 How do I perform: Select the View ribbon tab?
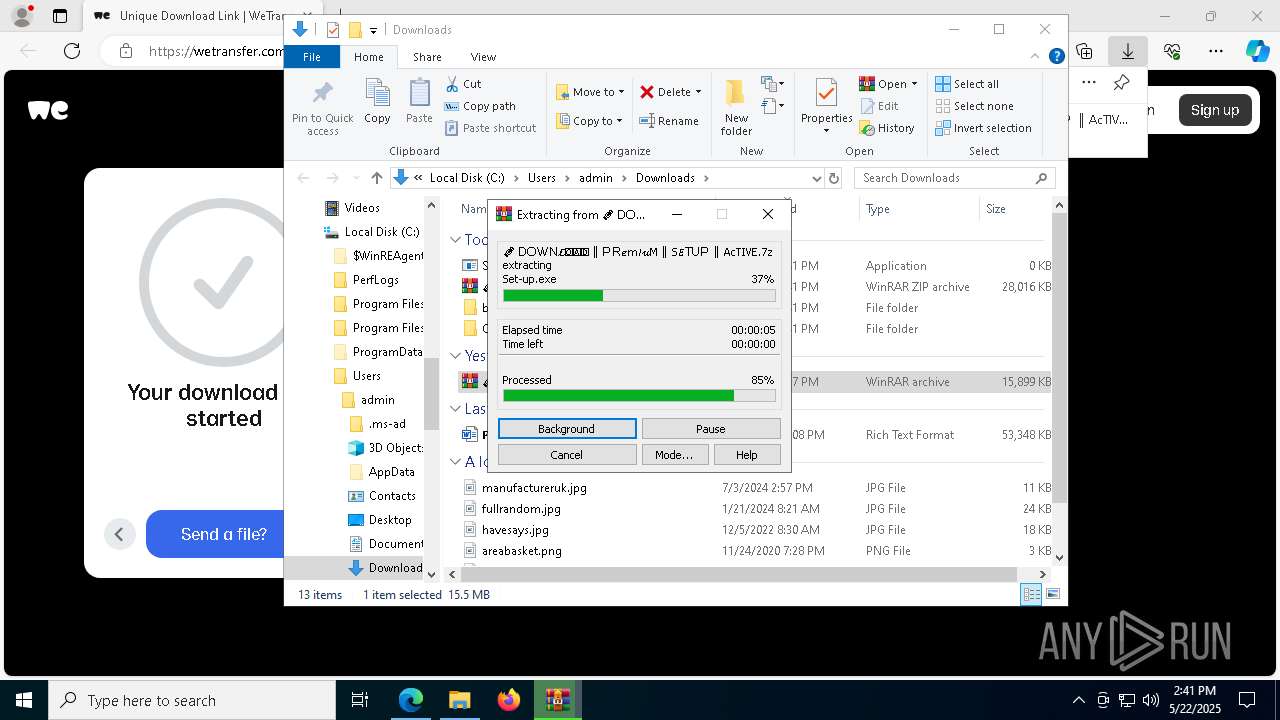tap(483, 57)
